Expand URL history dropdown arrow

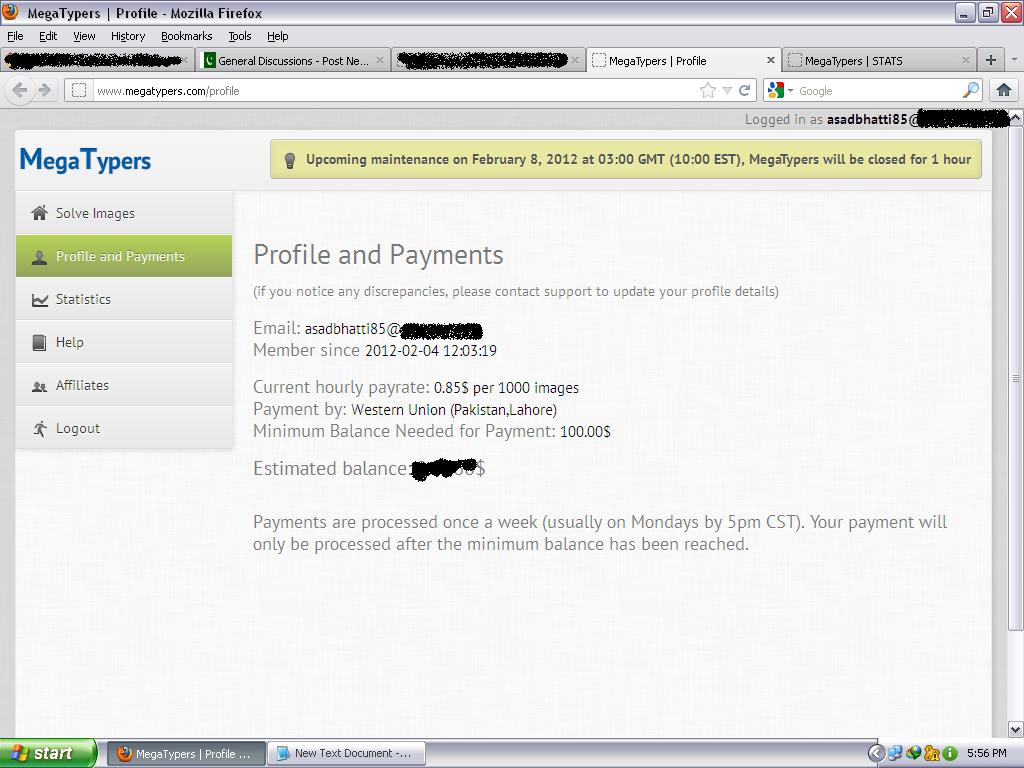click(x=728, y=91)
